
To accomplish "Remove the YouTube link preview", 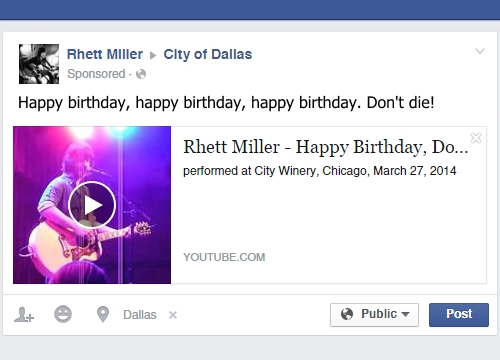I will (x=476, y=138).
